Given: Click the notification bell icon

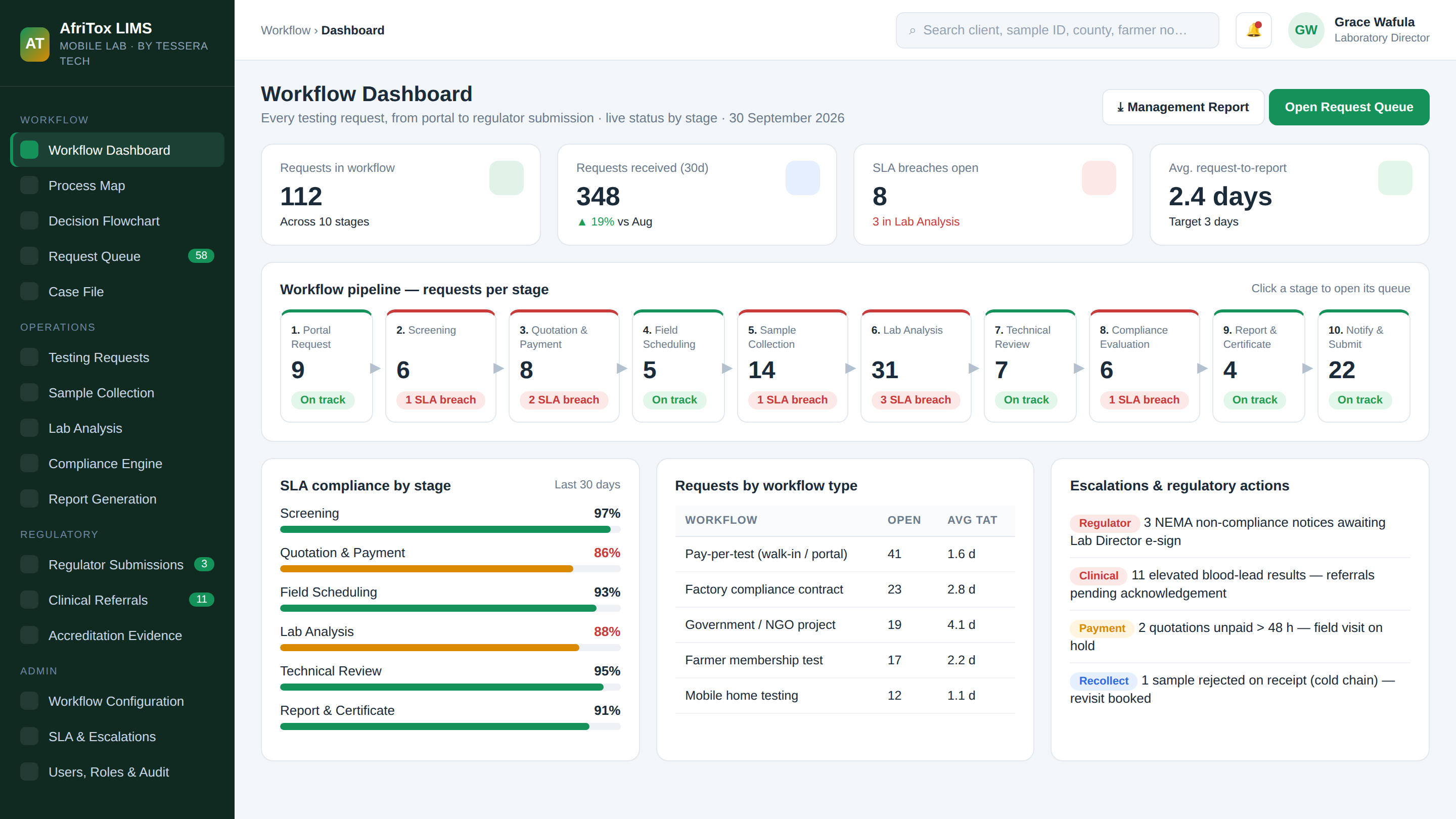Looking at the screenshot, I should [1253, 30].
